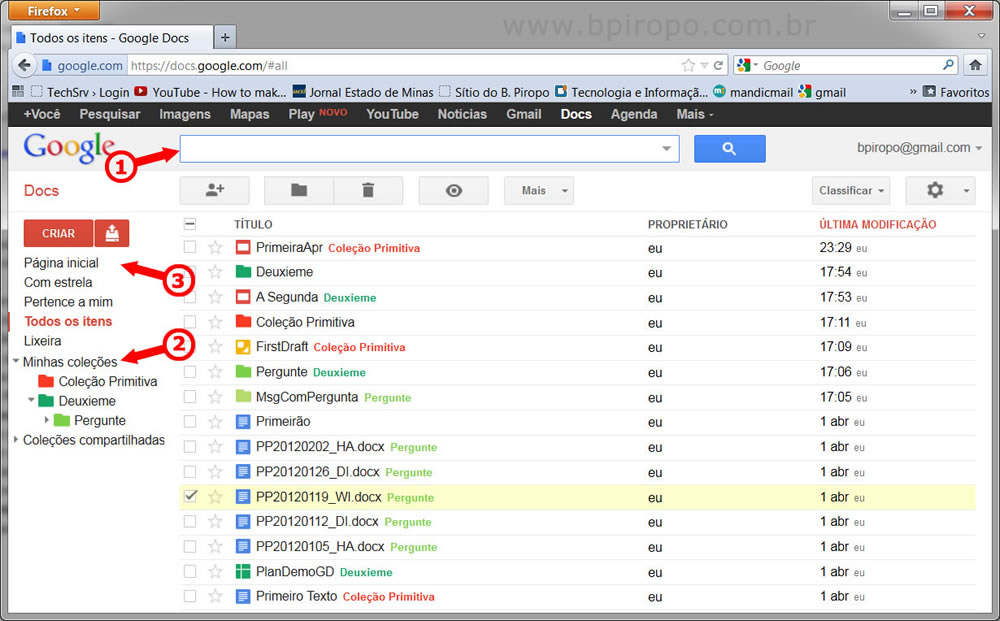Open the Firefox menu button dropdown
This screenshot has width=1000, height=621.
(54, 10)
